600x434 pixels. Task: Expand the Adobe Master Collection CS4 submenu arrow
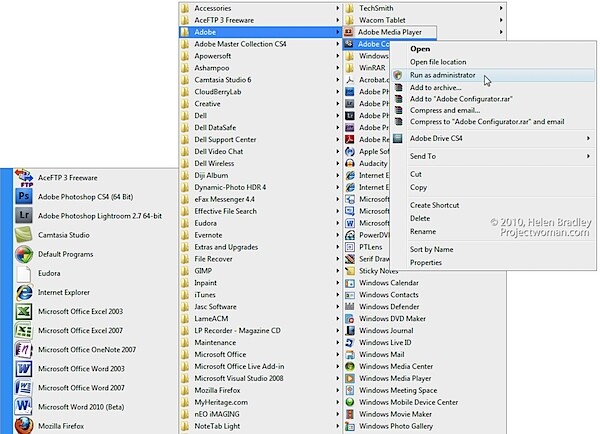pos(338,44)
